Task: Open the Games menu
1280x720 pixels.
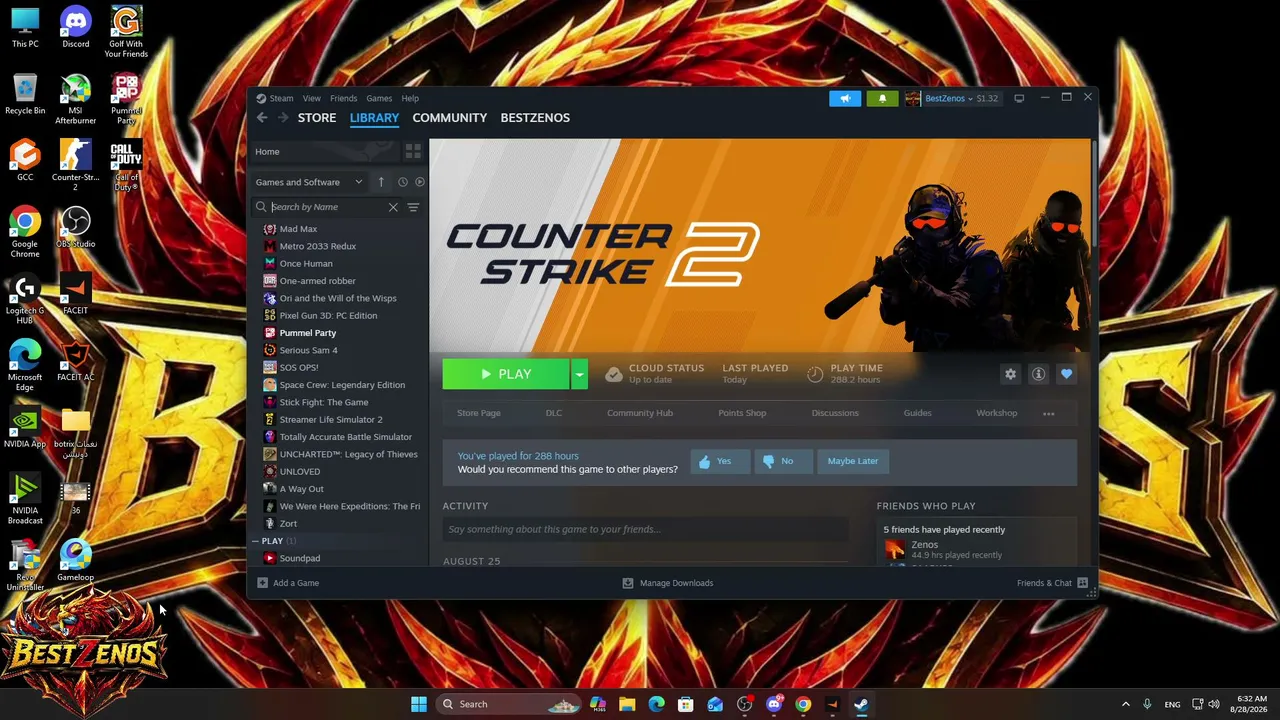Action: coord(379,98)
